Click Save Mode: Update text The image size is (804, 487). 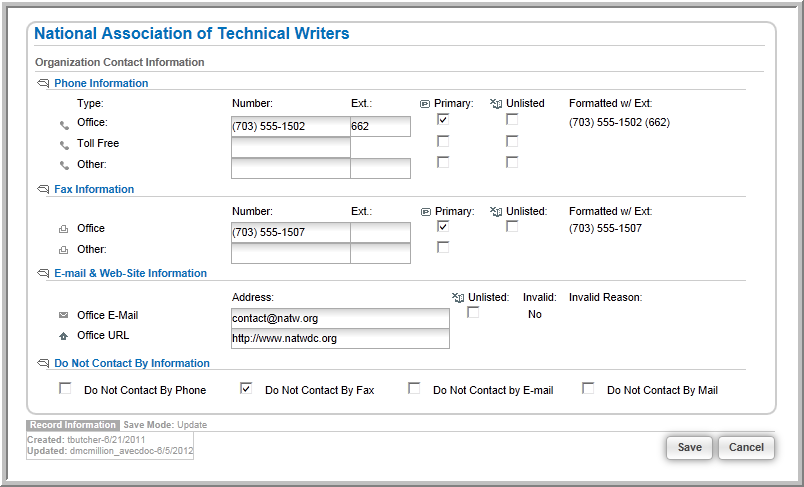(165, 425)
